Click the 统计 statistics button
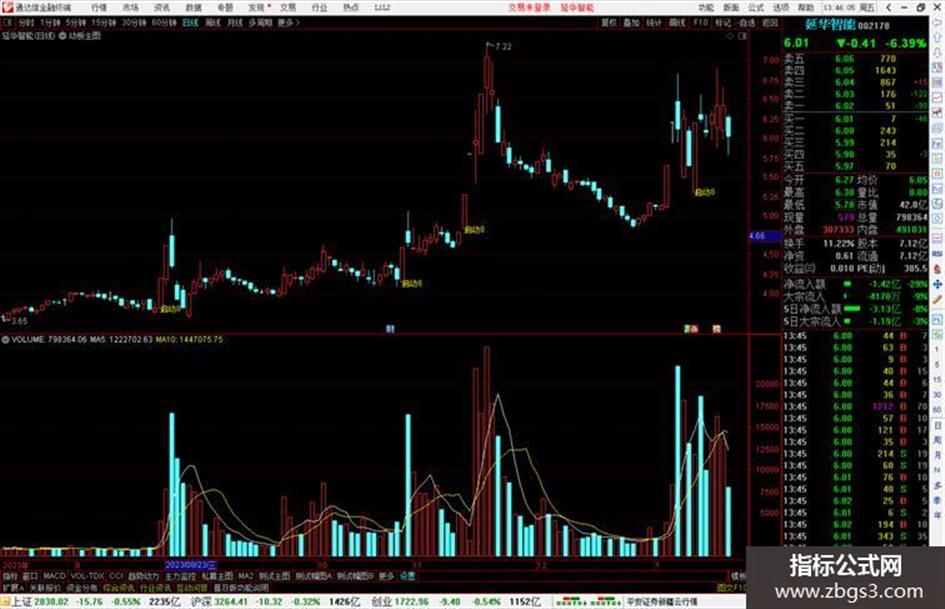Screen dimensions: 945x609 (x=654, y=22)
